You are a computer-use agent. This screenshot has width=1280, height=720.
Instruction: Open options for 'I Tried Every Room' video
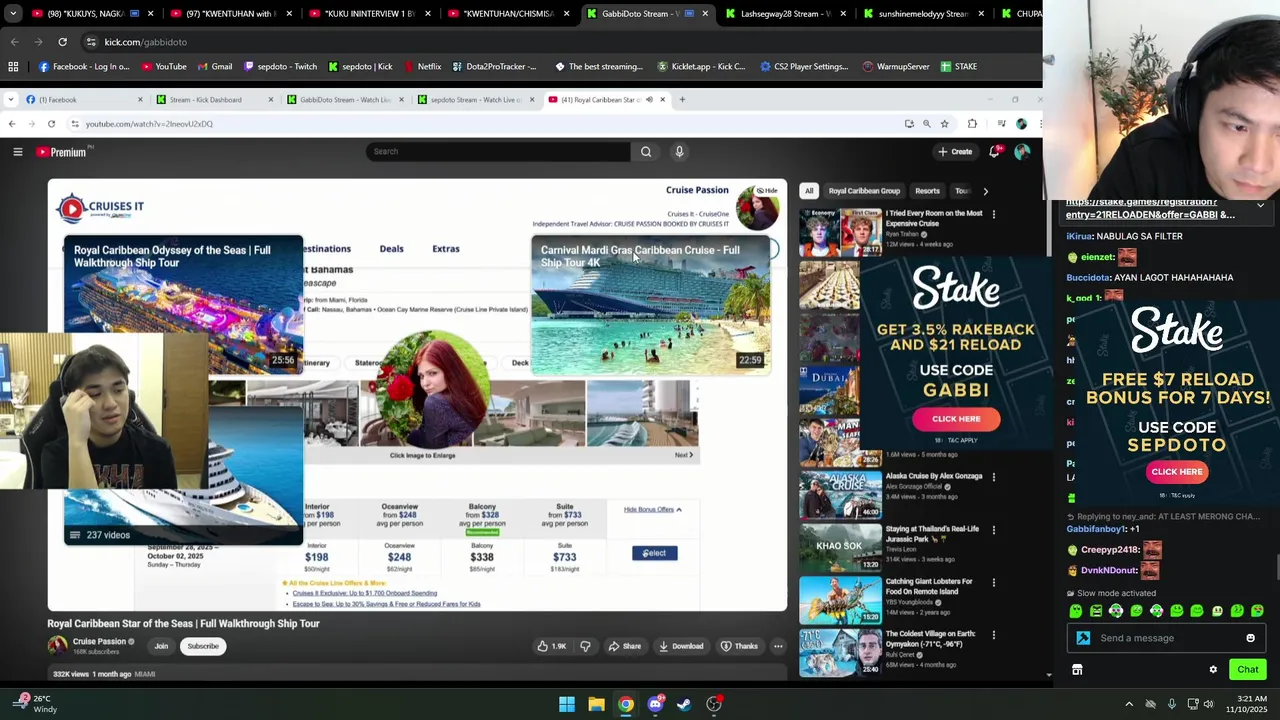click(993, 215)
